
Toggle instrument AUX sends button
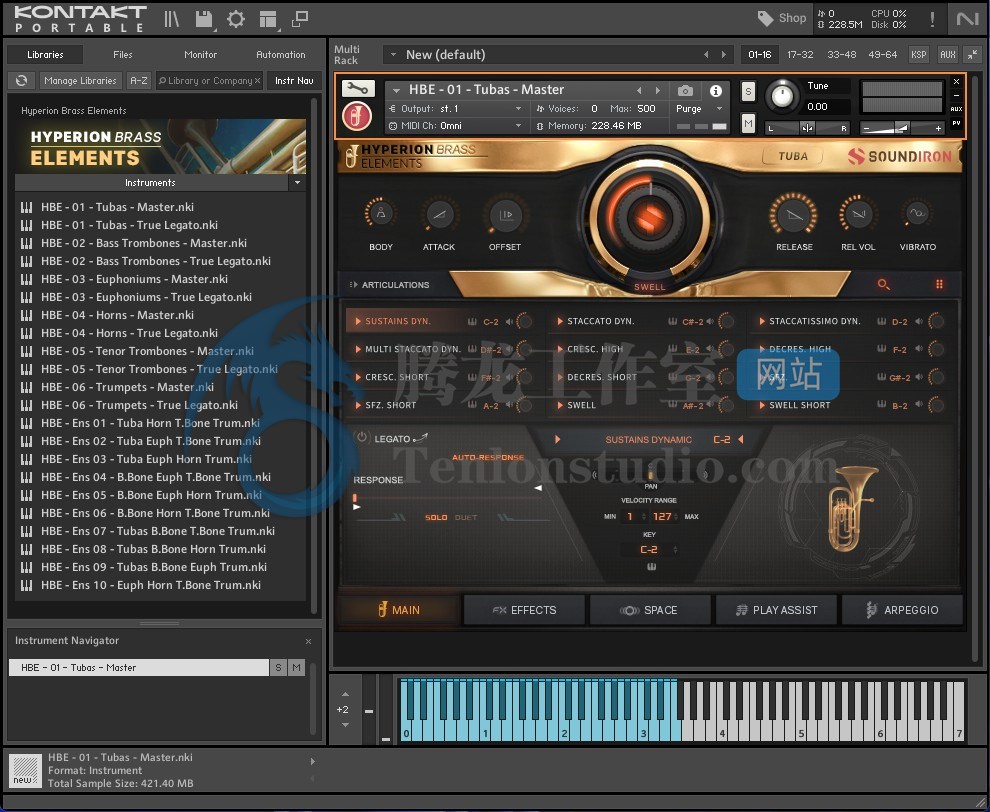coord(957,109)
